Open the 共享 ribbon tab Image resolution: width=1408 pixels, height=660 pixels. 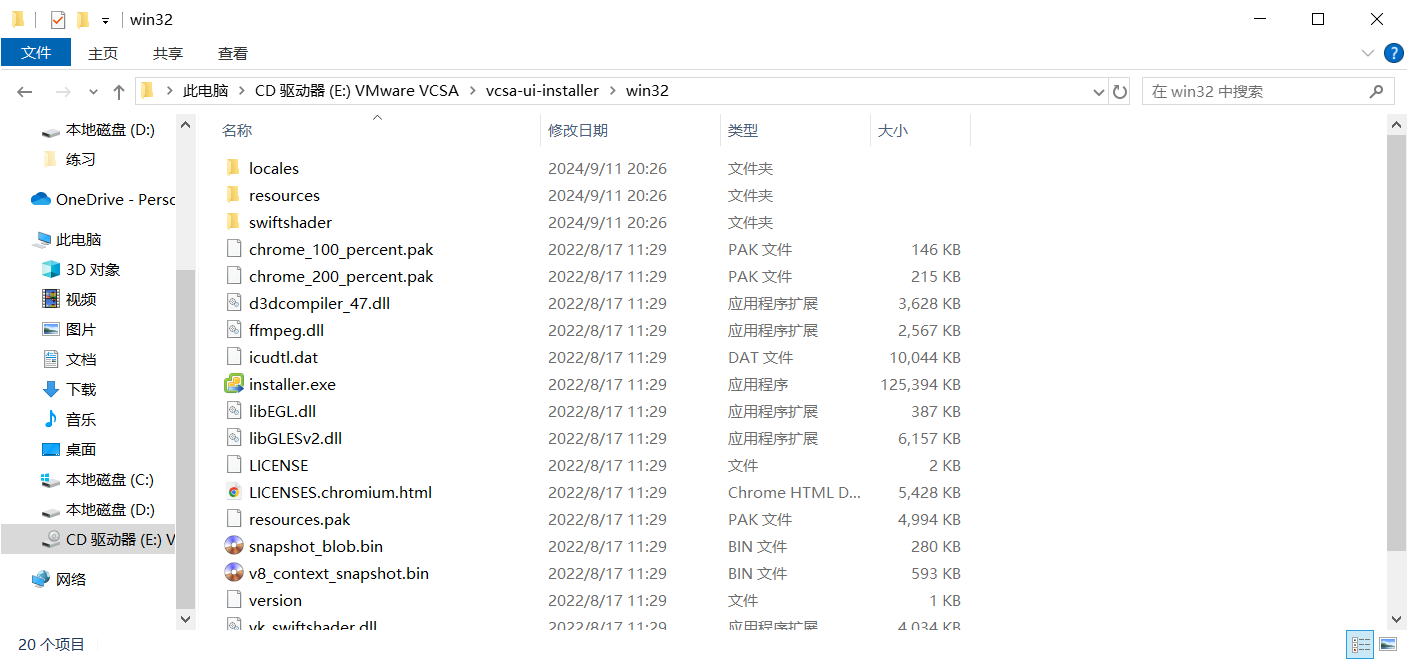point(168,53)
